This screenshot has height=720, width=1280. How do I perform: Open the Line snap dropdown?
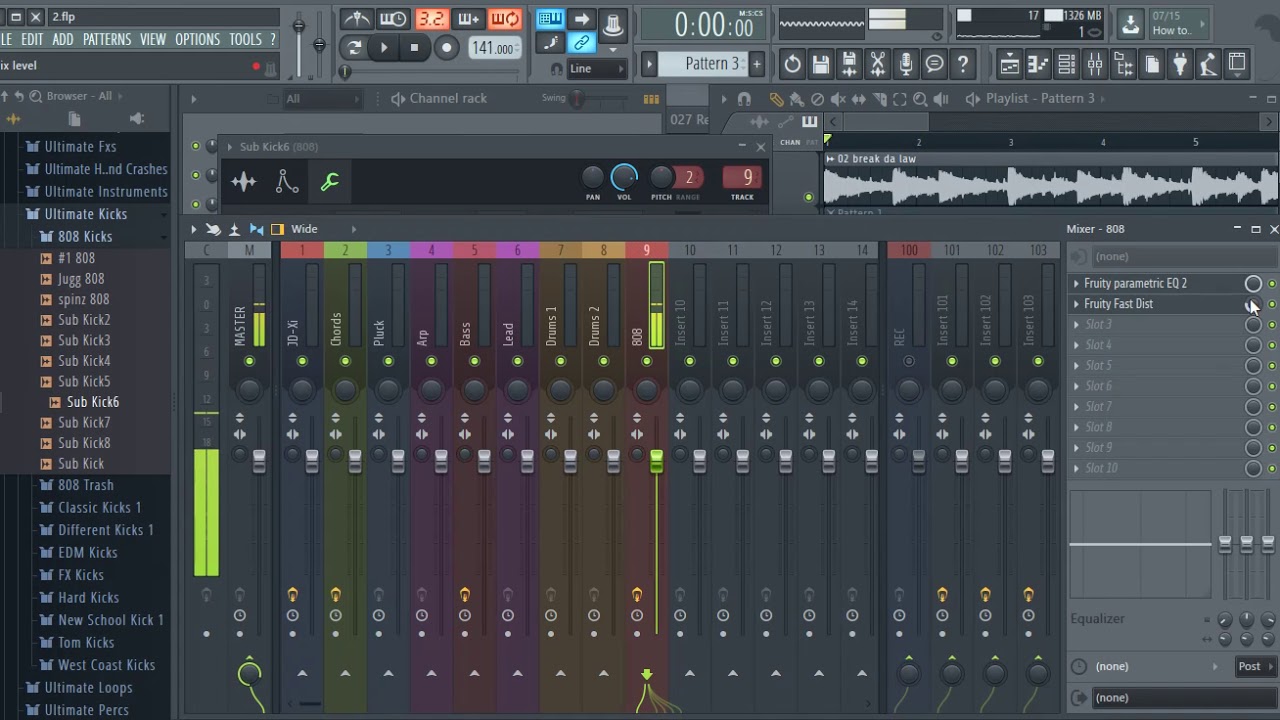click(596, 69)
